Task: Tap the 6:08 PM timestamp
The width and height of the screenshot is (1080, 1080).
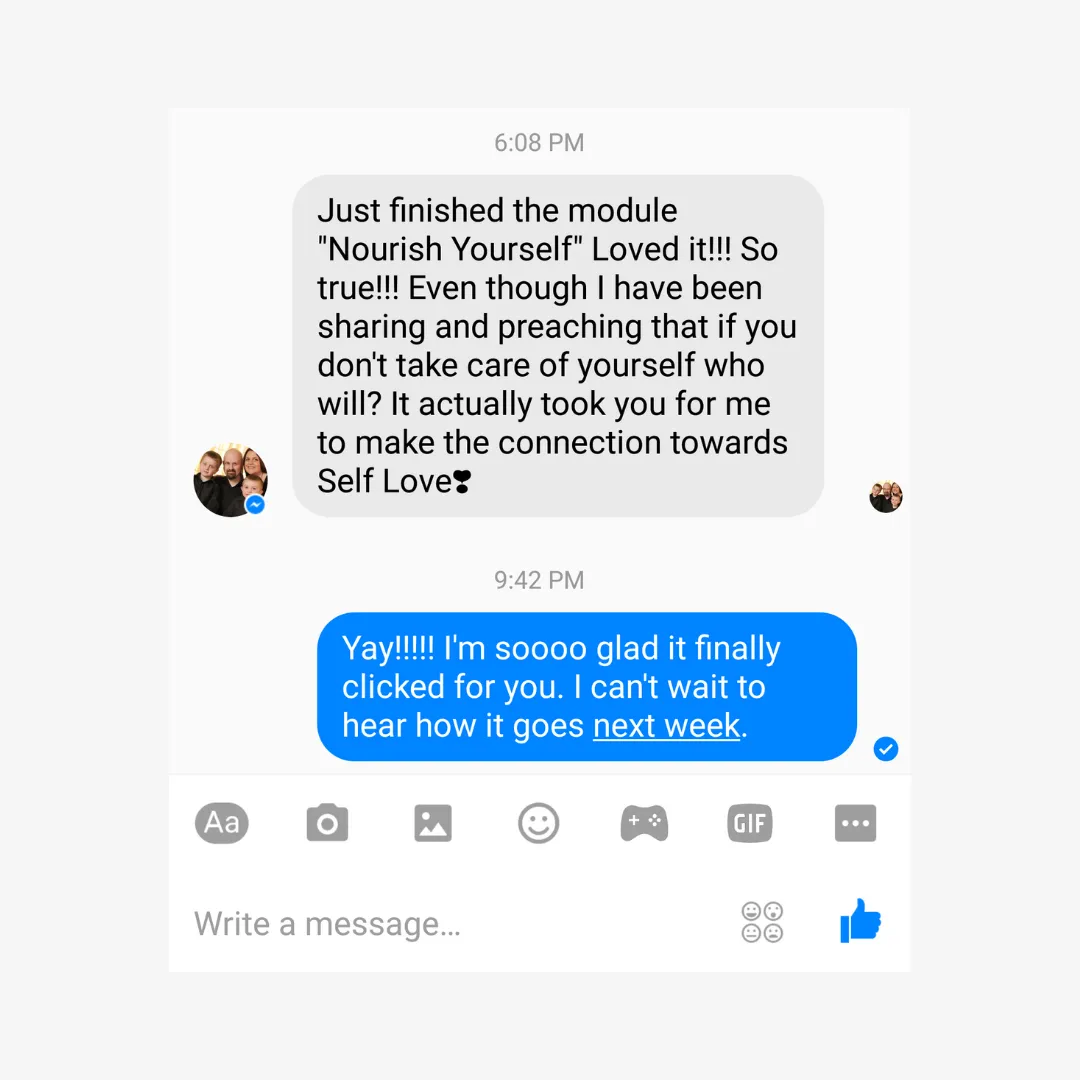Action: tap(539, 143)
